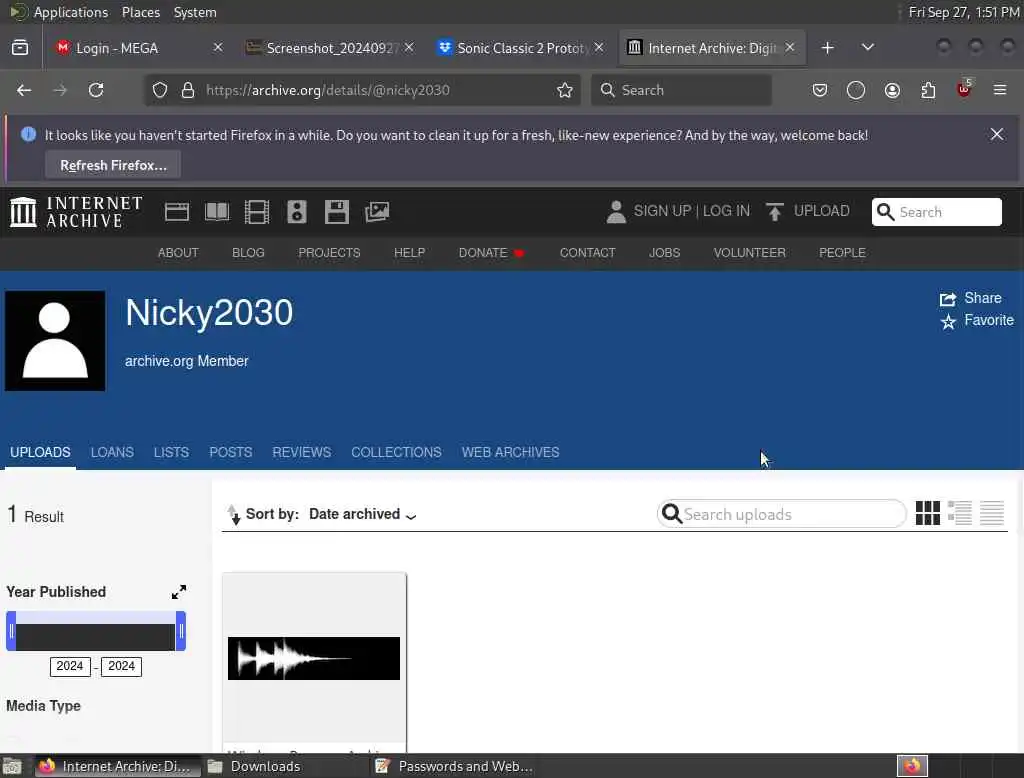Dismiss the Firefox refresh notification bar
This screenshot has height=778, width=1024.
coord(997,135)
